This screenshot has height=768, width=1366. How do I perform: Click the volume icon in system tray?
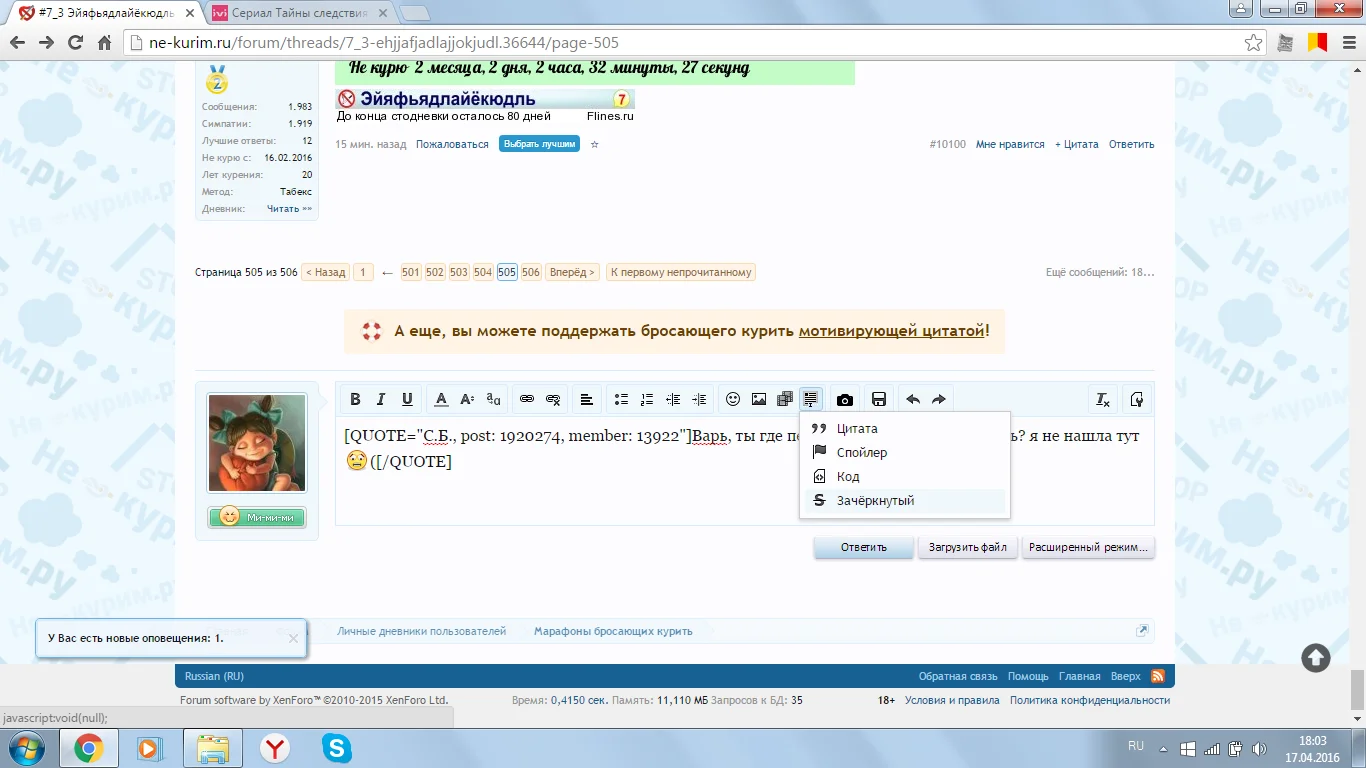[x=1259, y=748]
